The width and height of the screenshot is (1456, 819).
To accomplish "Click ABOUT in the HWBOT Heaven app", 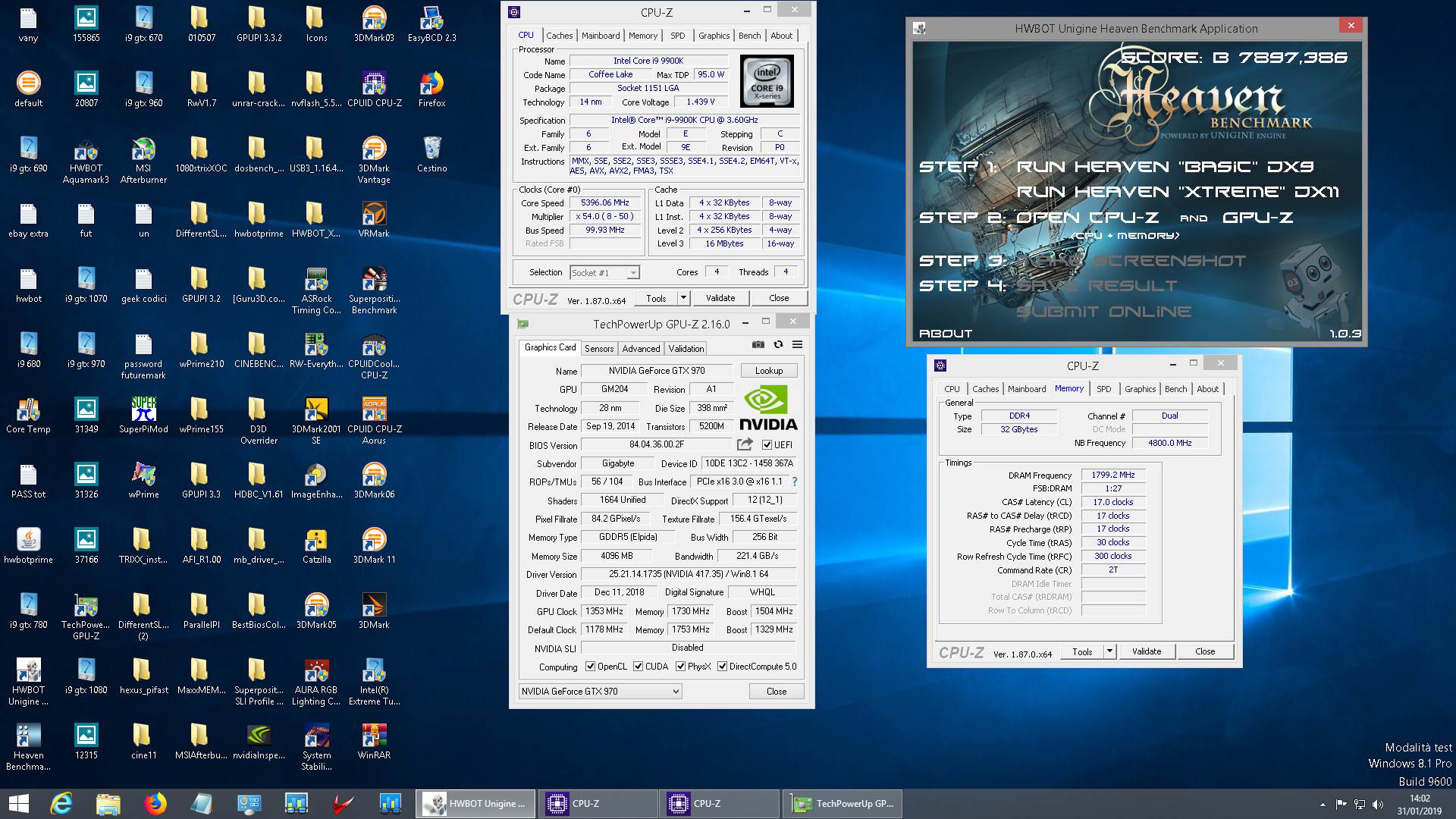I will pyautogui.click(x=946, y=333).
